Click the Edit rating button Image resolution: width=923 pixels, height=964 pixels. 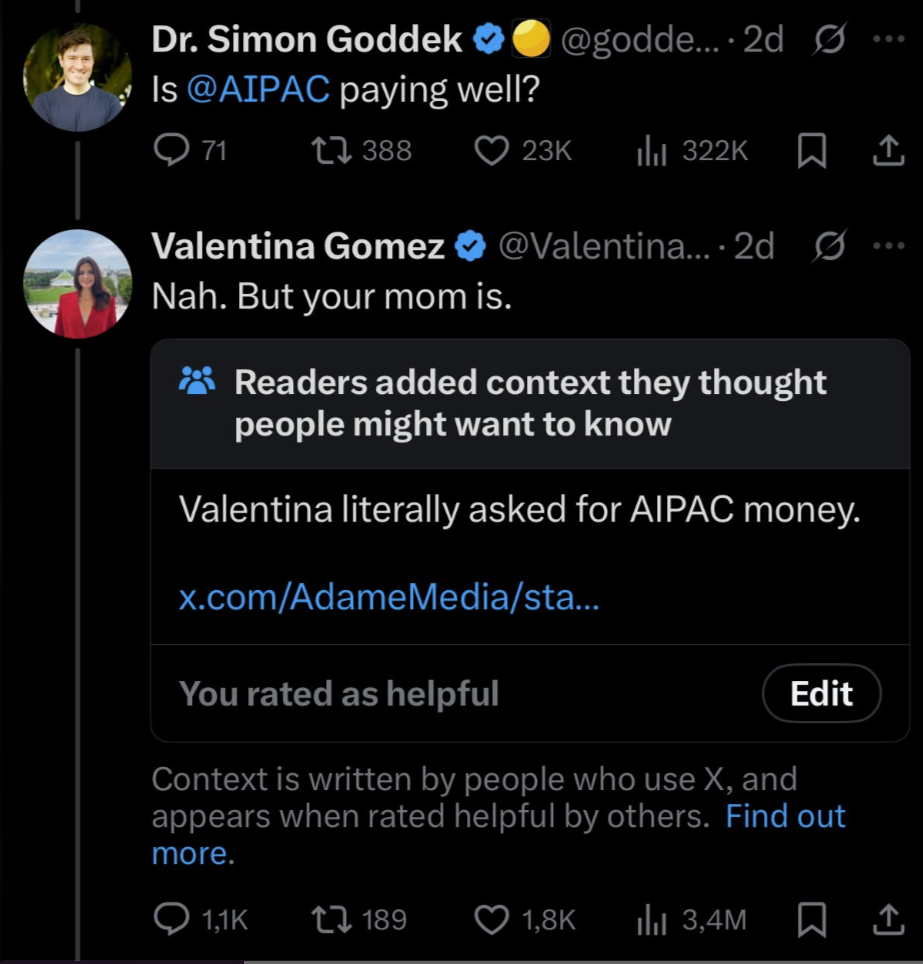coord(821,694)
